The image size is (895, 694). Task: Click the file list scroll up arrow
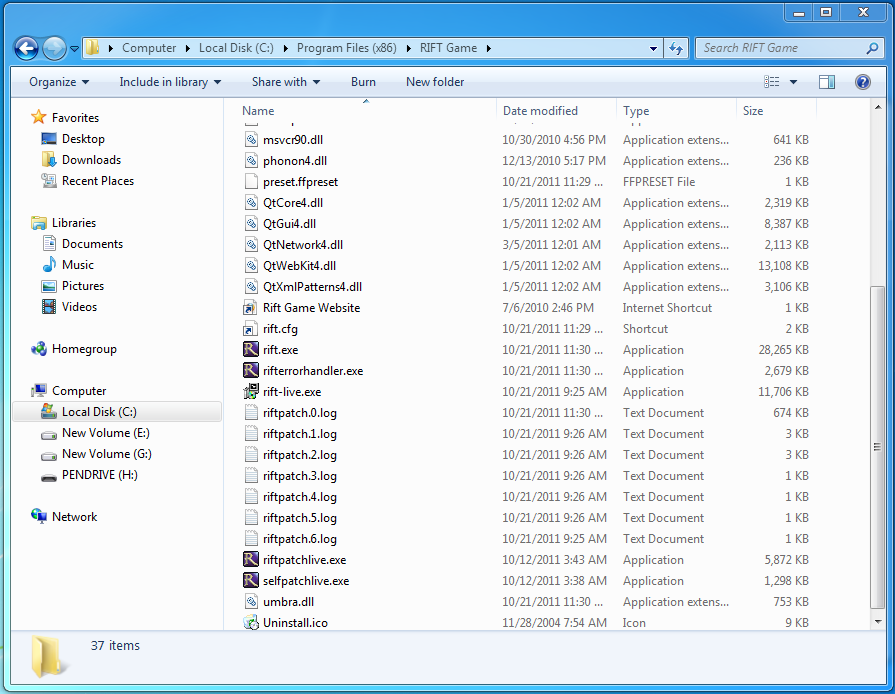pos(878,106)
